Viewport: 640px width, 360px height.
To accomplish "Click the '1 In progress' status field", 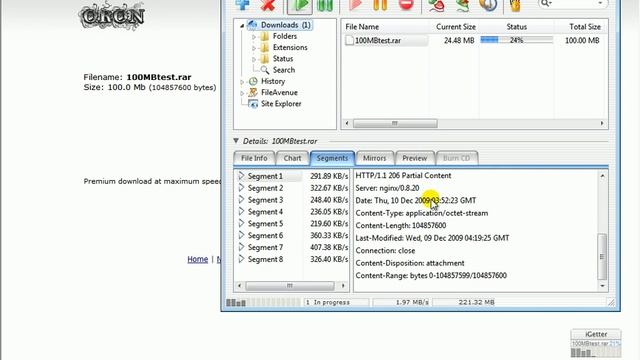I will click(x=336, y=302).
